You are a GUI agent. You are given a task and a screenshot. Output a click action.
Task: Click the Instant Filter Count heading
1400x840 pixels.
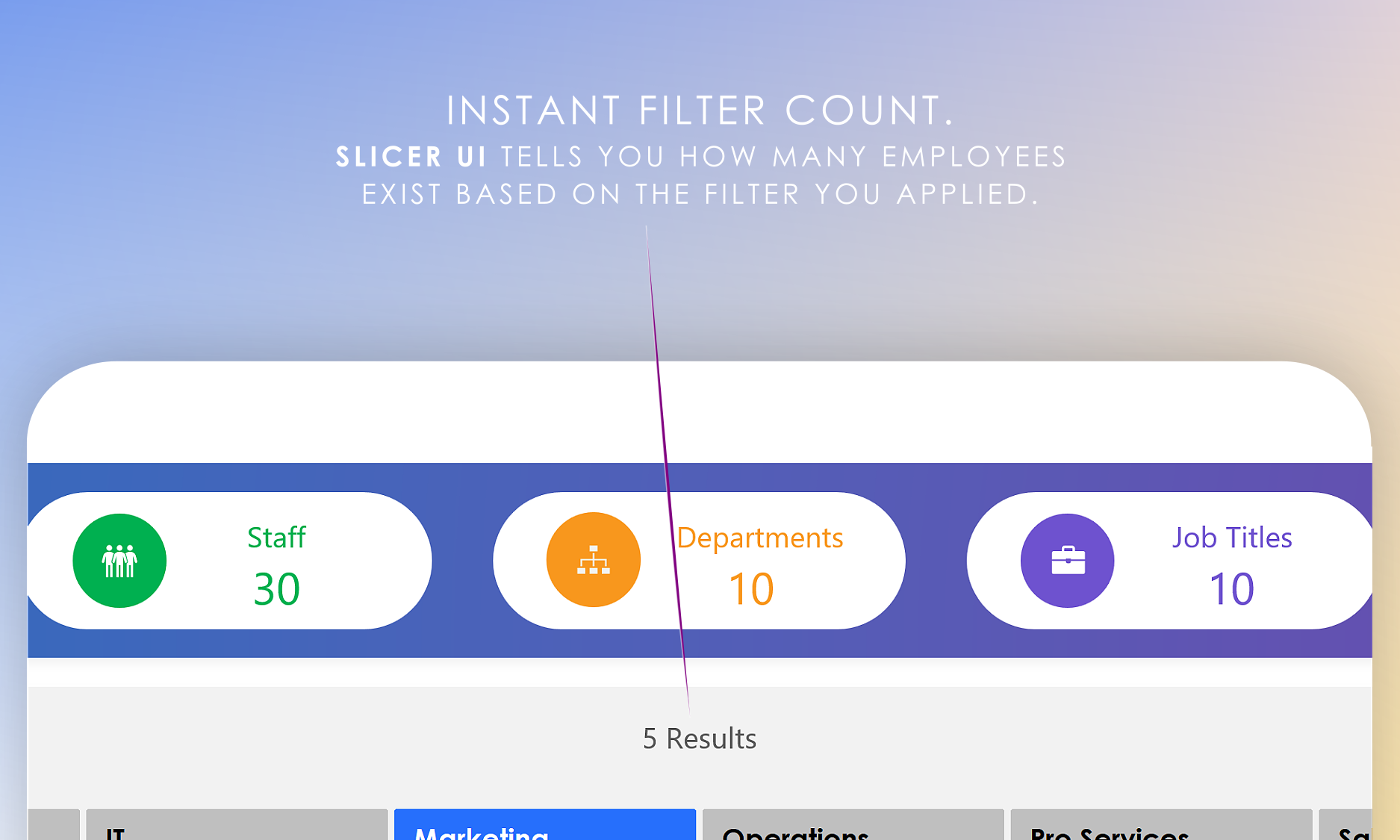pyautogui.click(x=700, y=111)
